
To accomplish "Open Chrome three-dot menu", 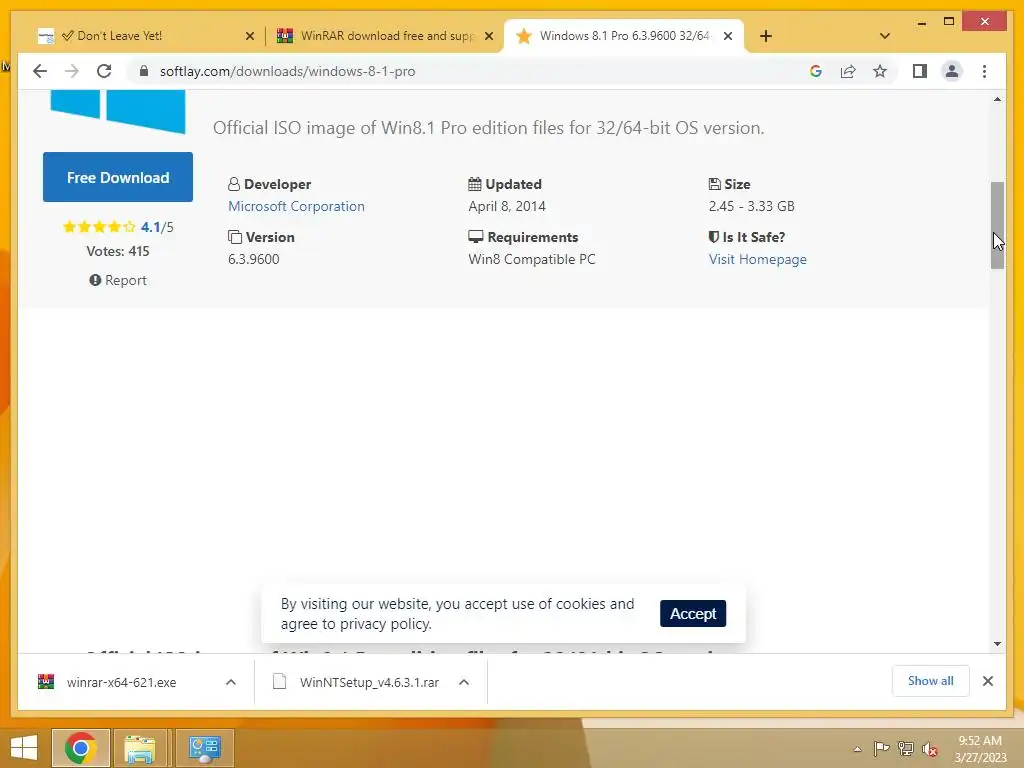I will (x=984, y=71).
